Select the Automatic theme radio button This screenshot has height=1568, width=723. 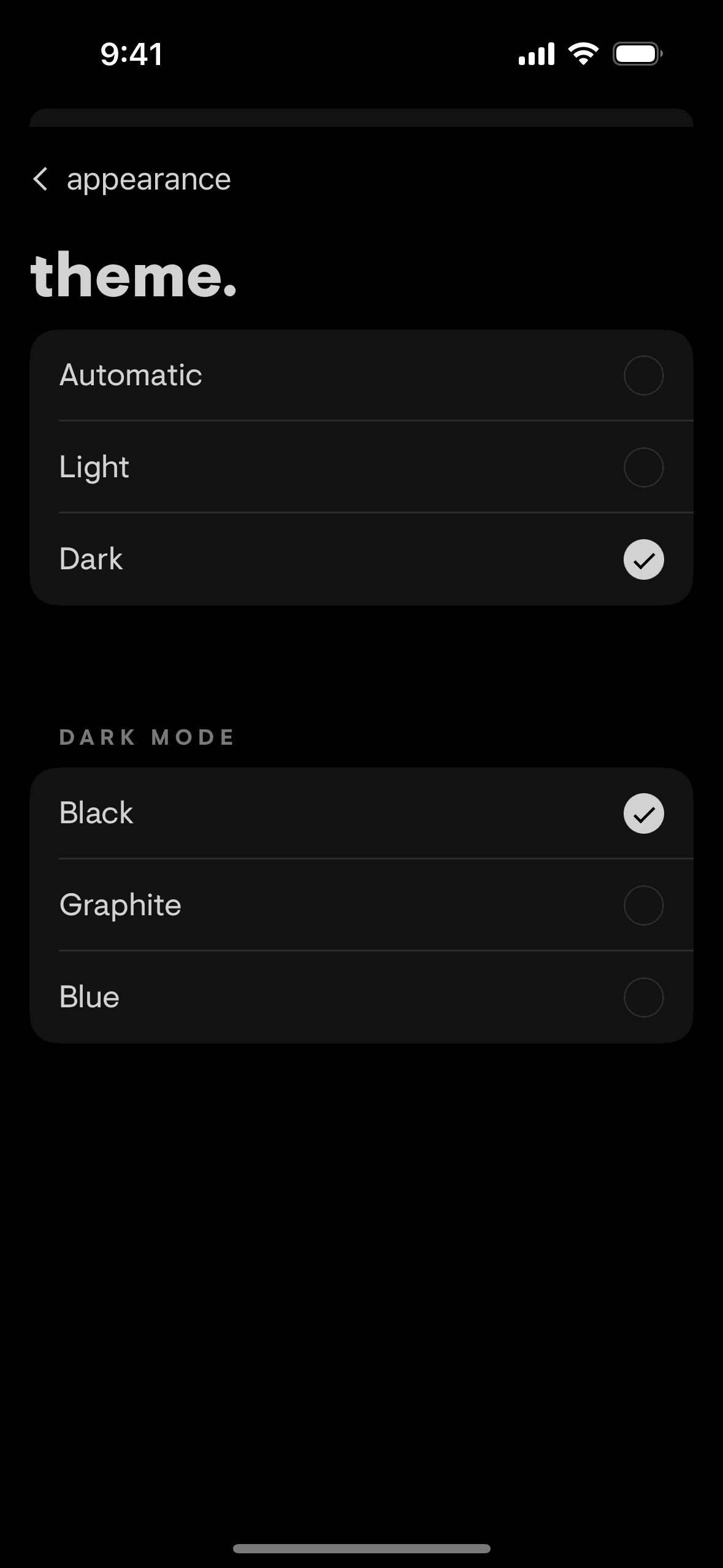643,375
